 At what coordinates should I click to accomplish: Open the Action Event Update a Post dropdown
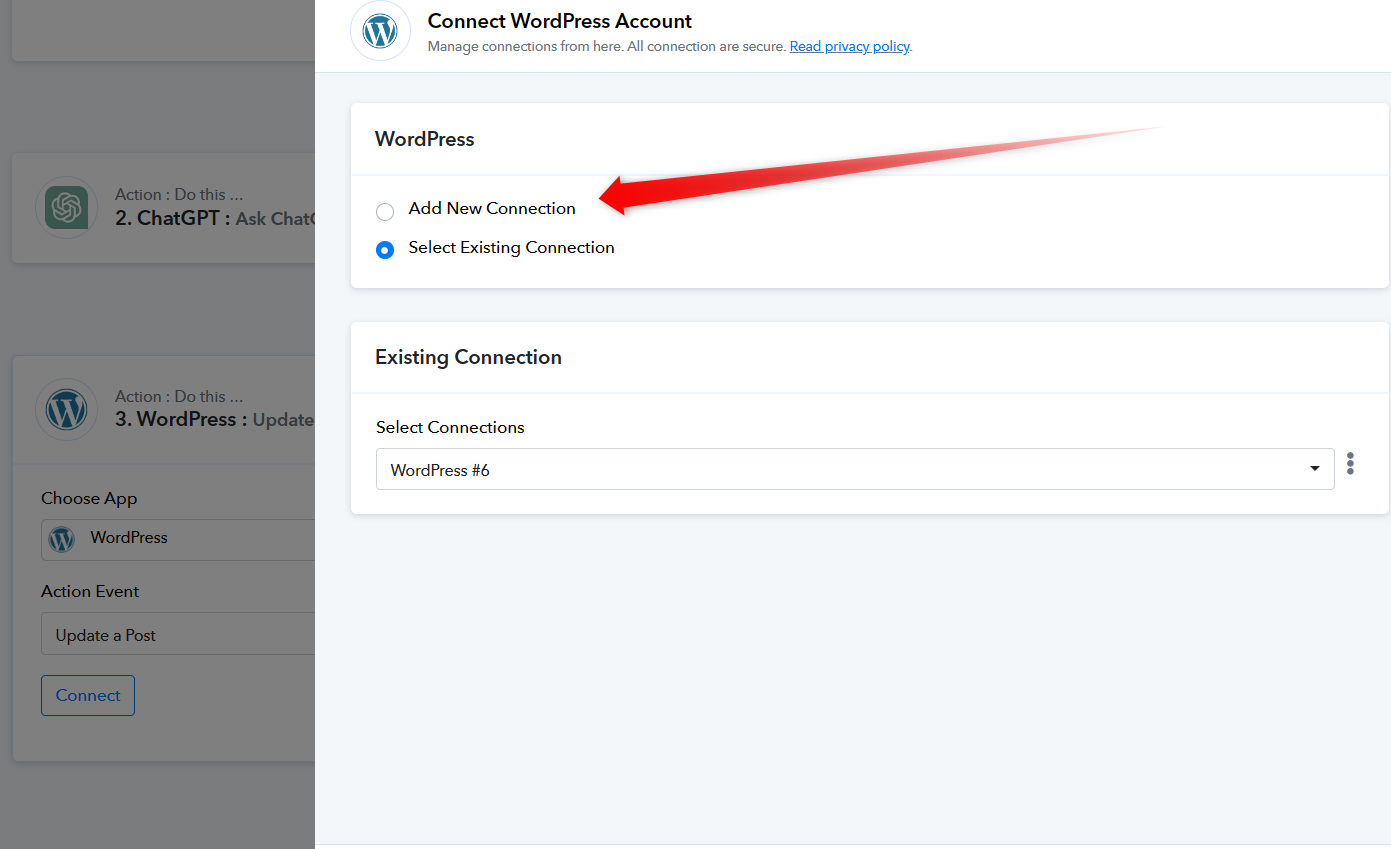178,634
